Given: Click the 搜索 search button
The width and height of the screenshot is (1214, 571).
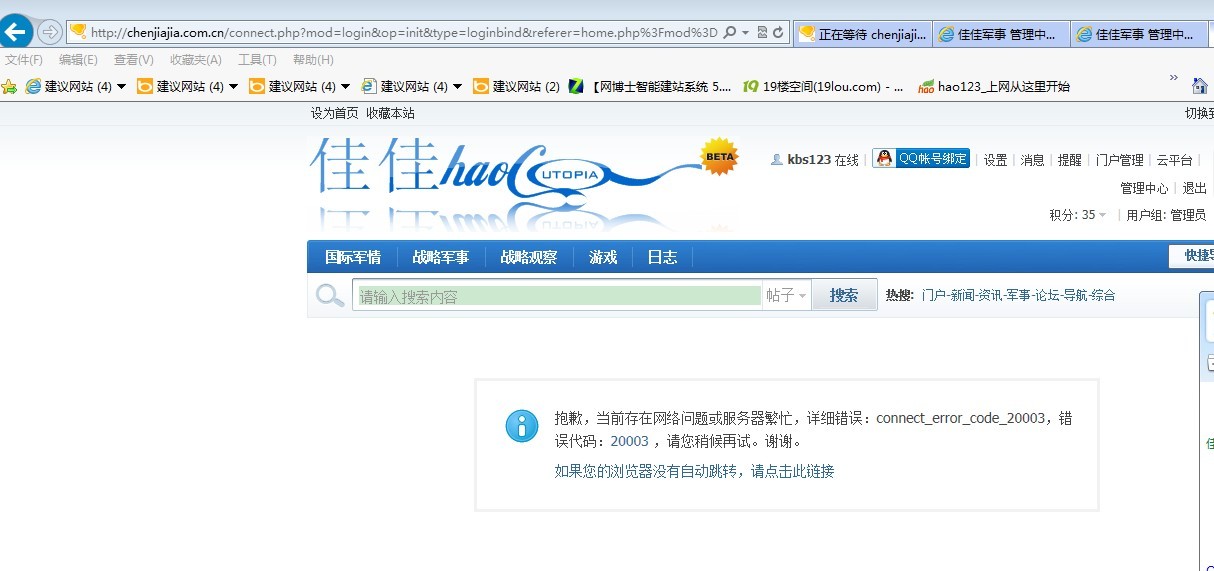Looking at the screenshot, I should (844, 295).
